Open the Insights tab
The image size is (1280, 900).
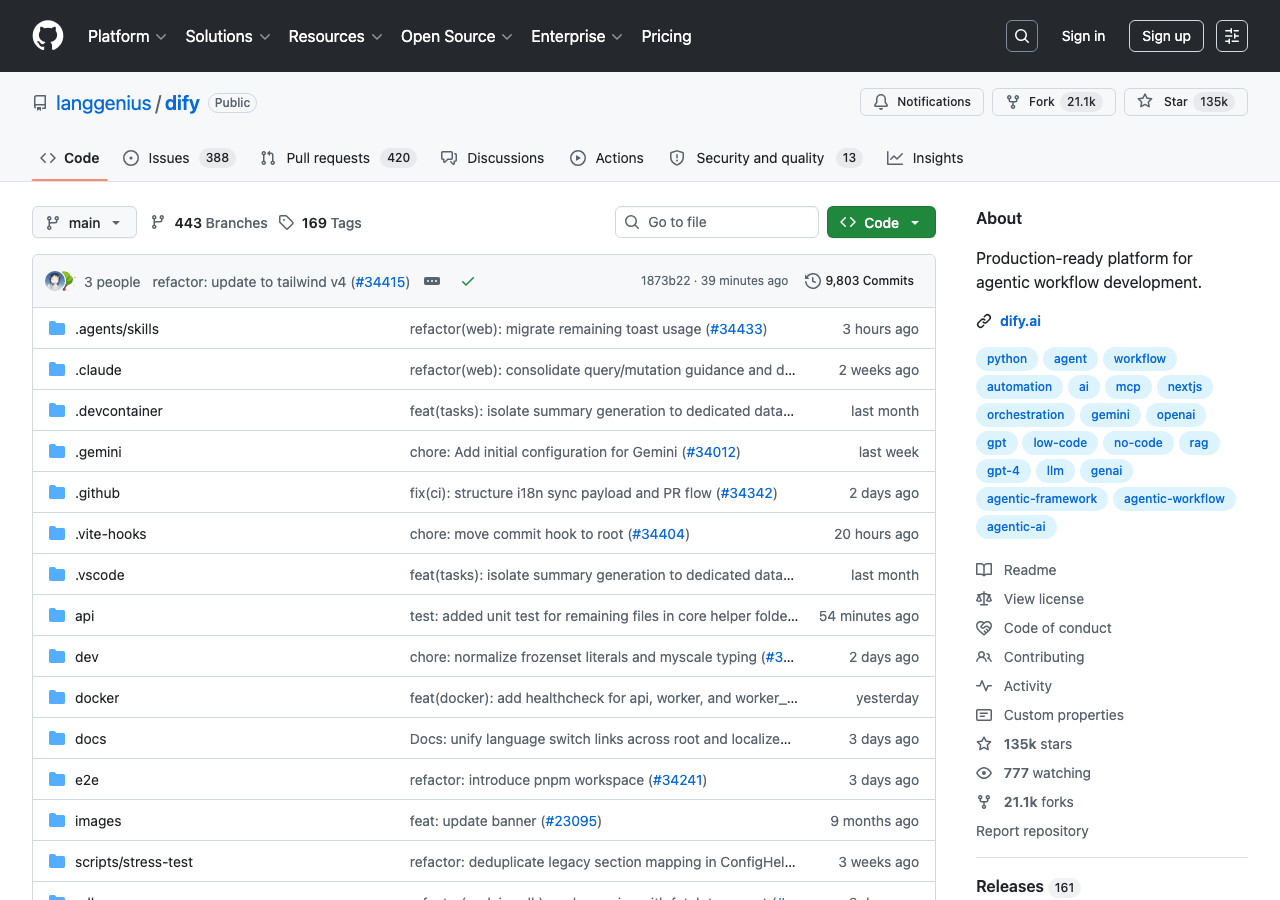(925, 158)
